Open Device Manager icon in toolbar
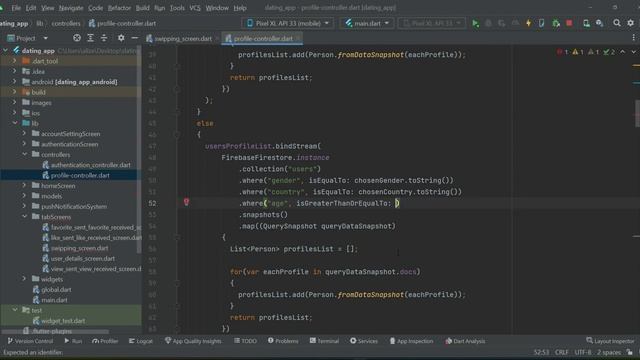 [x=586, y=23]
